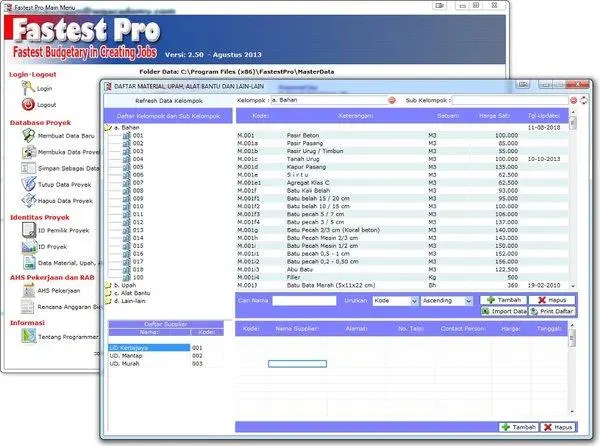Click the Tentang Programmer icon
This screenshot has height=446, width=600.
[29, 337]
